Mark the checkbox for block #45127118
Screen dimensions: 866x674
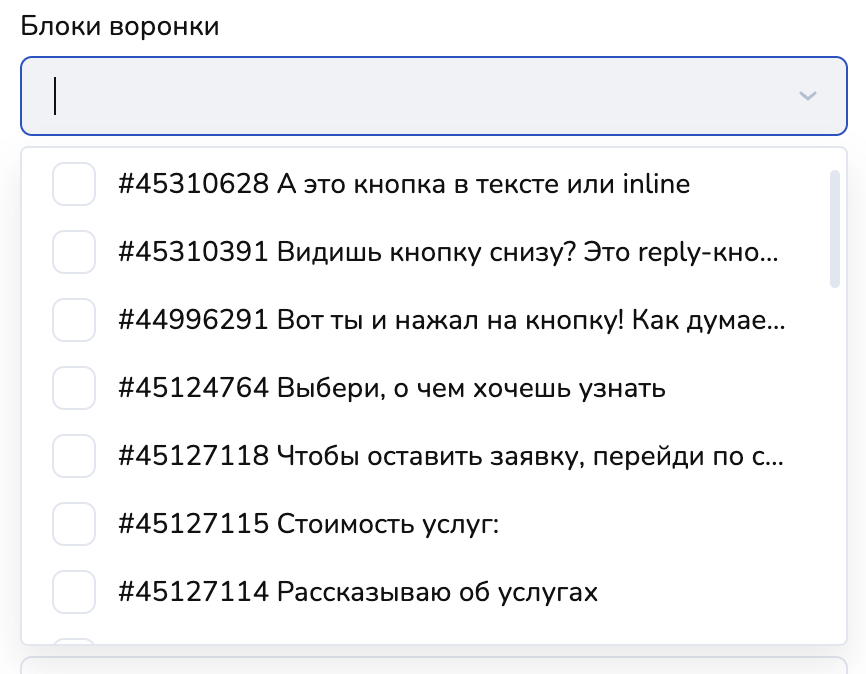[x=74, y=456]
